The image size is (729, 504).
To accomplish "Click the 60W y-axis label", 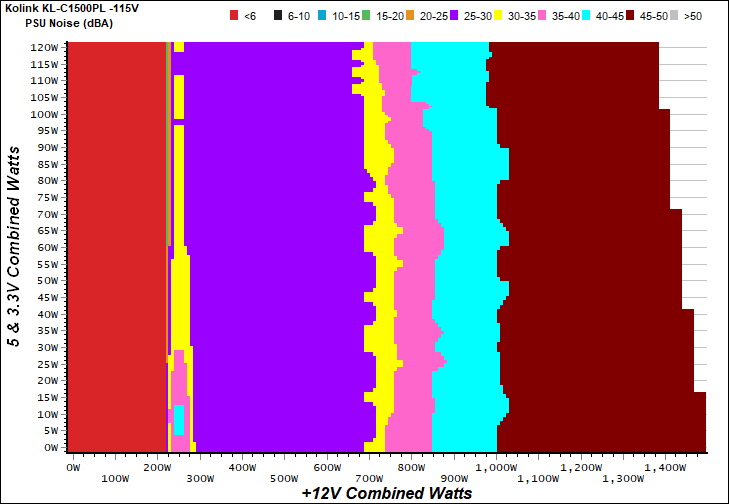I will (47, 247).
